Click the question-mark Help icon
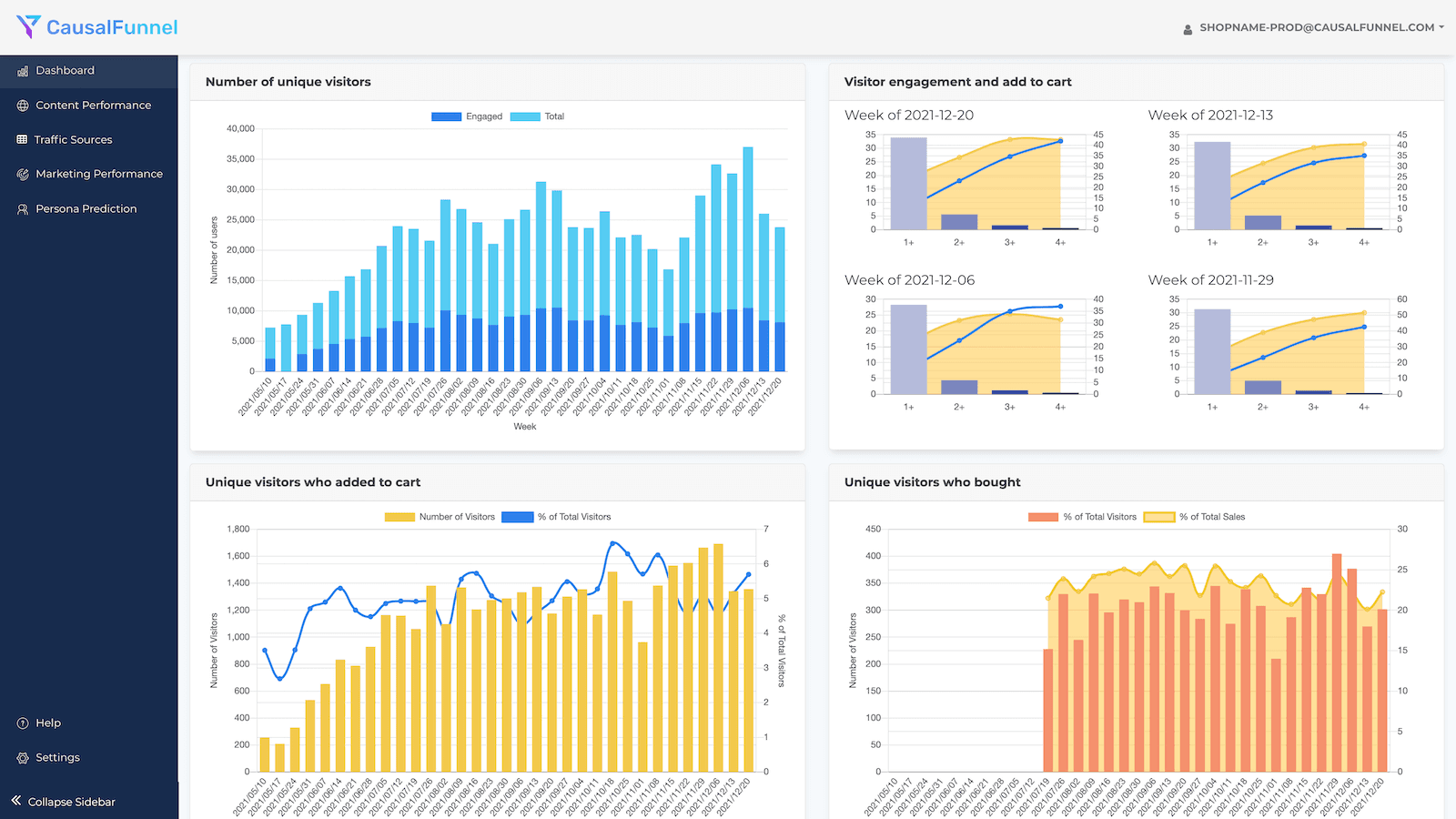Screen dimensions: 1456x819 pyautogui.click(x=23, y=723)
